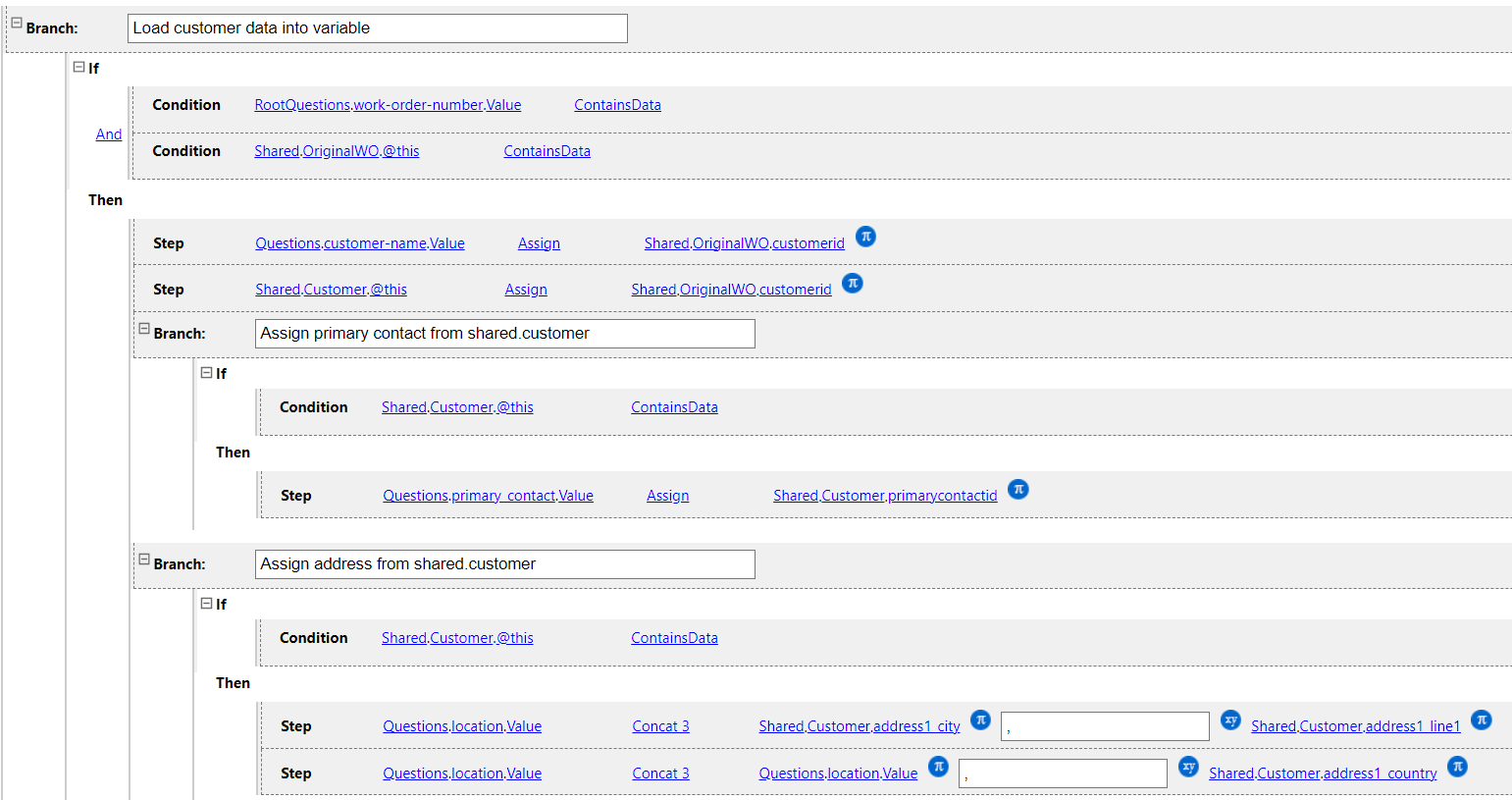Collapse the Load customer data into variable branch
Viewport: 1512px width, 800px height.
17,23
